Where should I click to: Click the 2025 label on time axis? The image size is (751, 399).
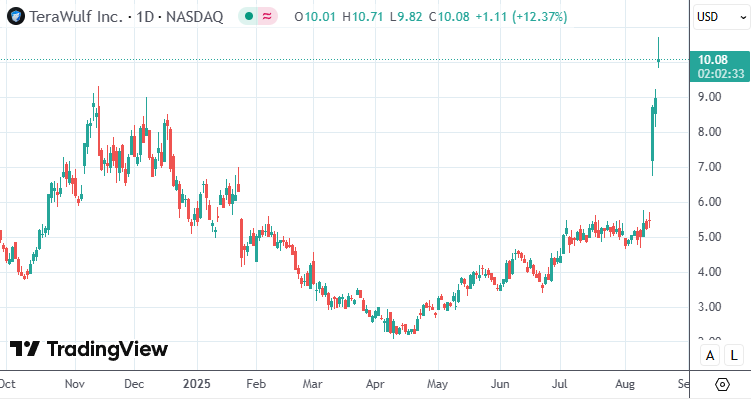click(197, 384)
